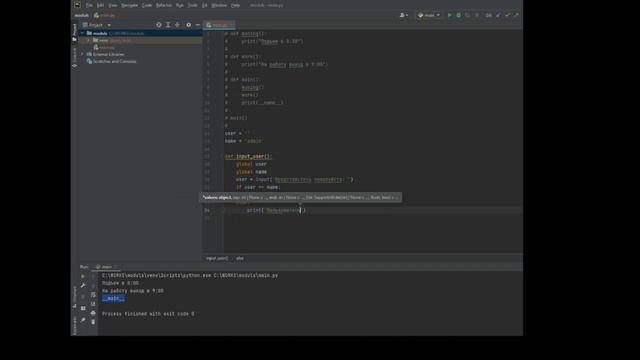
Task: Click the Stop icon in top toolbar
Action: click(477, 15)
